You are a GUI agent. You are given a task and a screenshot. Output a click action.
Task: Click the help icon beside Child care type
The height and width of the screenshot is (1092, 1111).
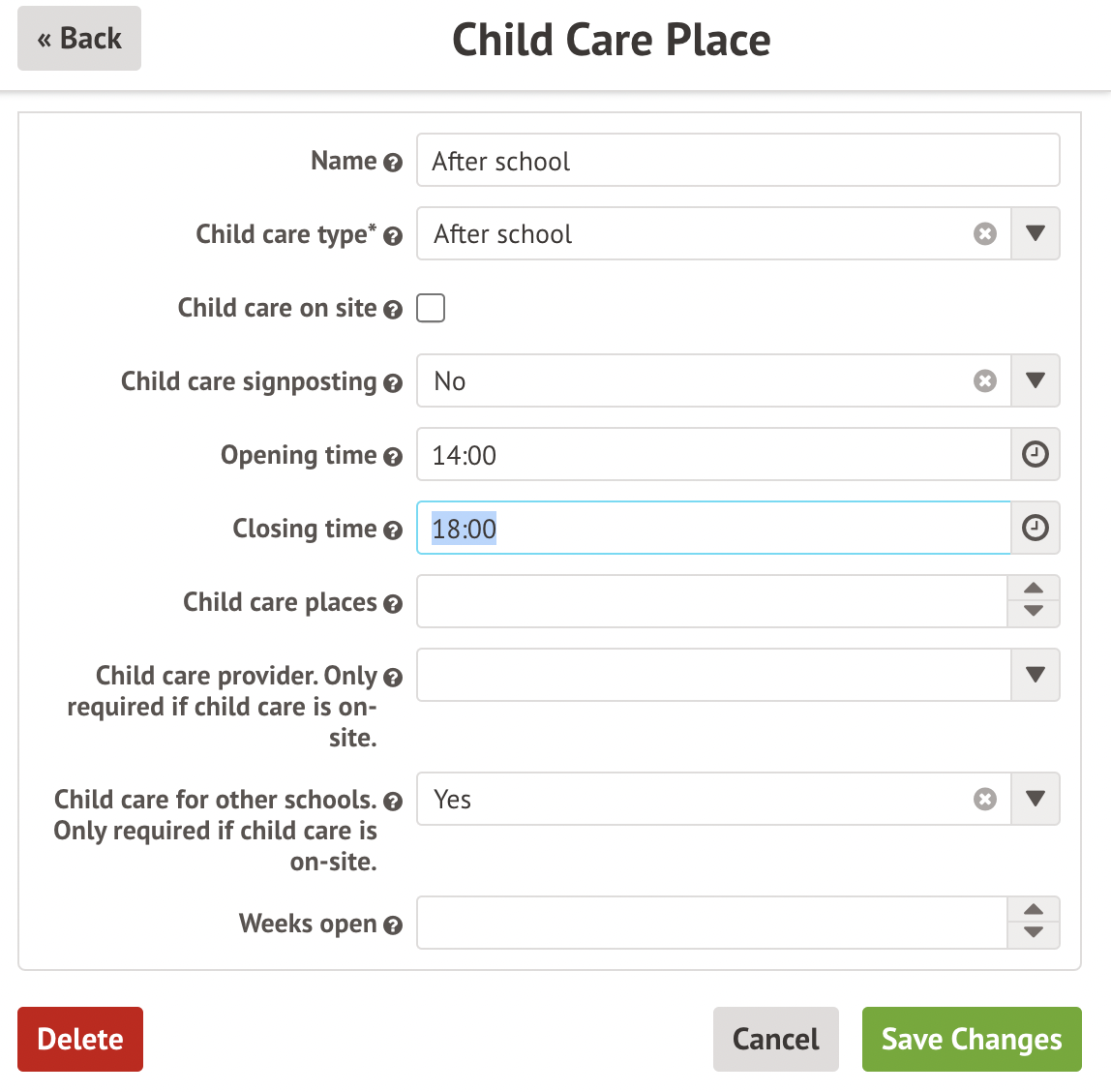click(x=393, y=236)
